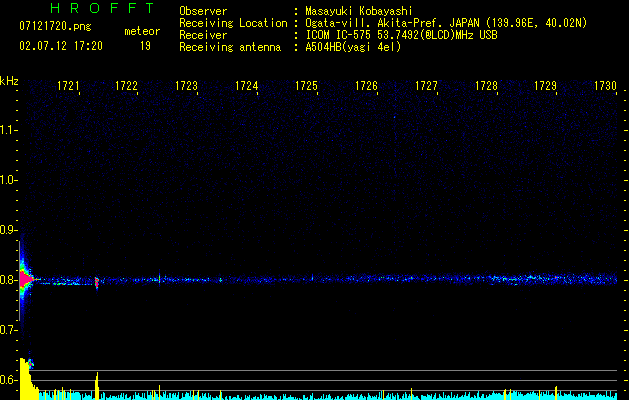Click the 1721 time axis marker
The width and height of the screenshot is (629, 400).
68,86
